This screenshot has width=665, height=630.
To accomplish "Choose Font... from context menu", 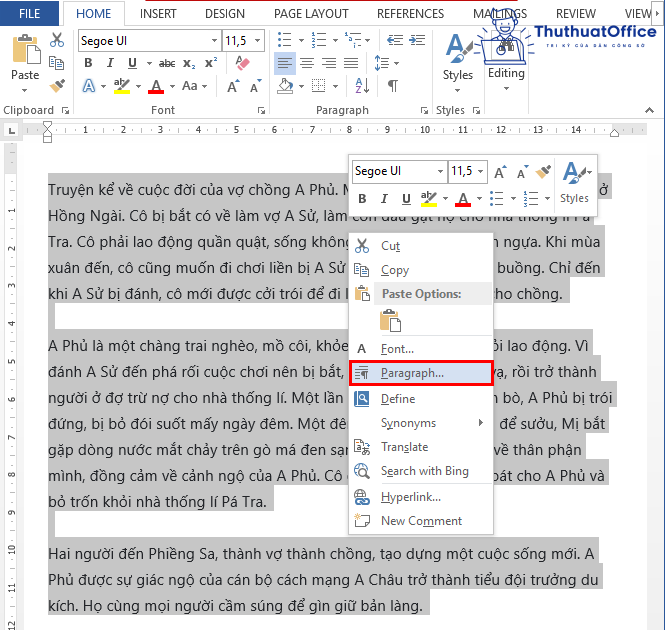I will pyautogui.click(x=421, y=349).
